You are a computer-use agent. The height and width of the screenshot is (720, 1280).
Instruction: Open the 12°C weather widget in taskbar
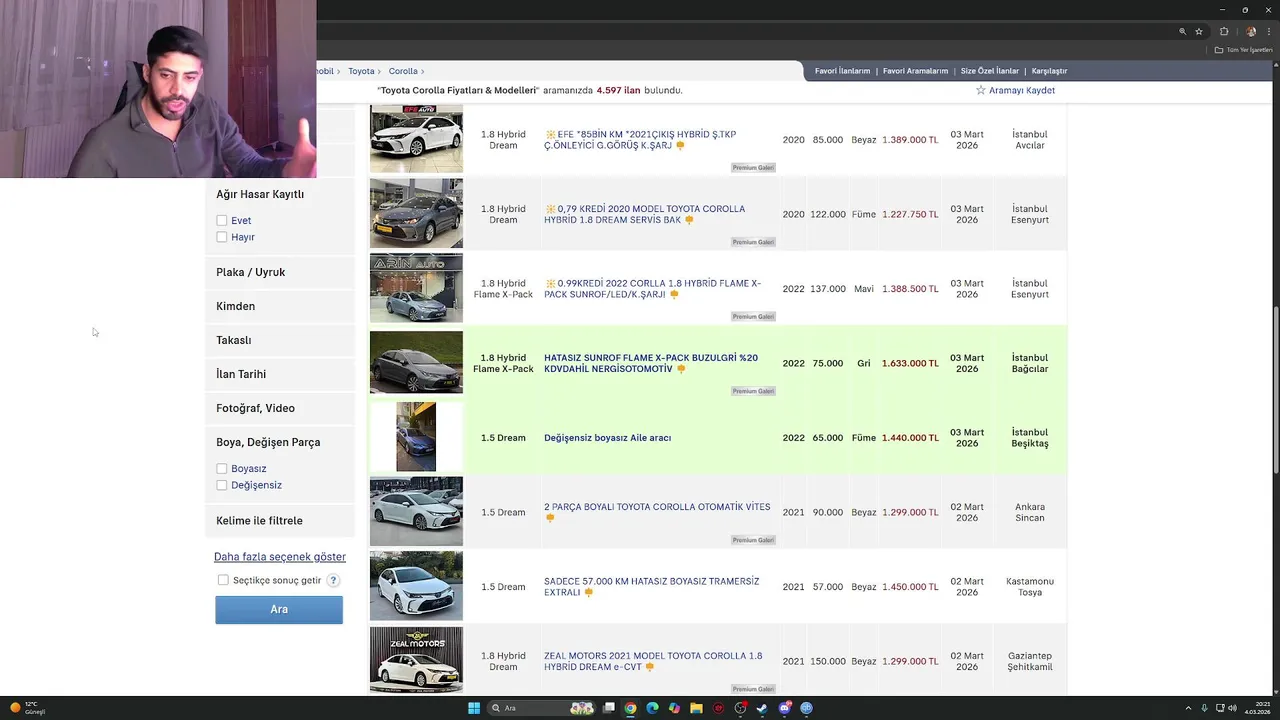tap(28, 708)
